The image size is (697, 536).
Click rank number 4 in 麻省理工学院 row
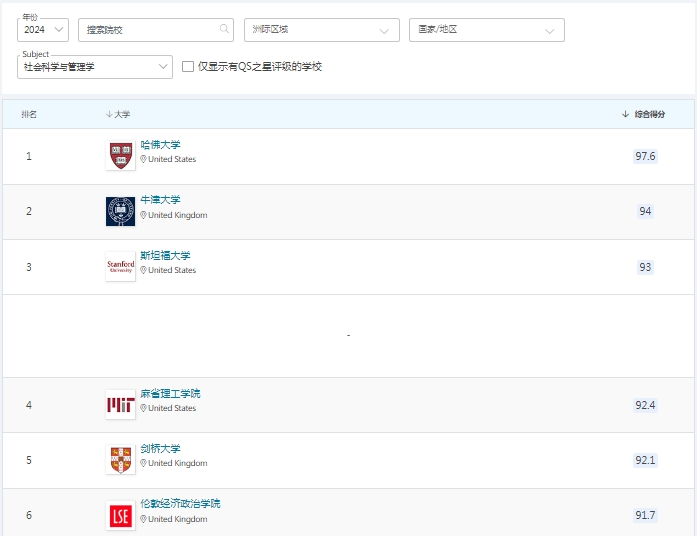[x=29, y=405]
